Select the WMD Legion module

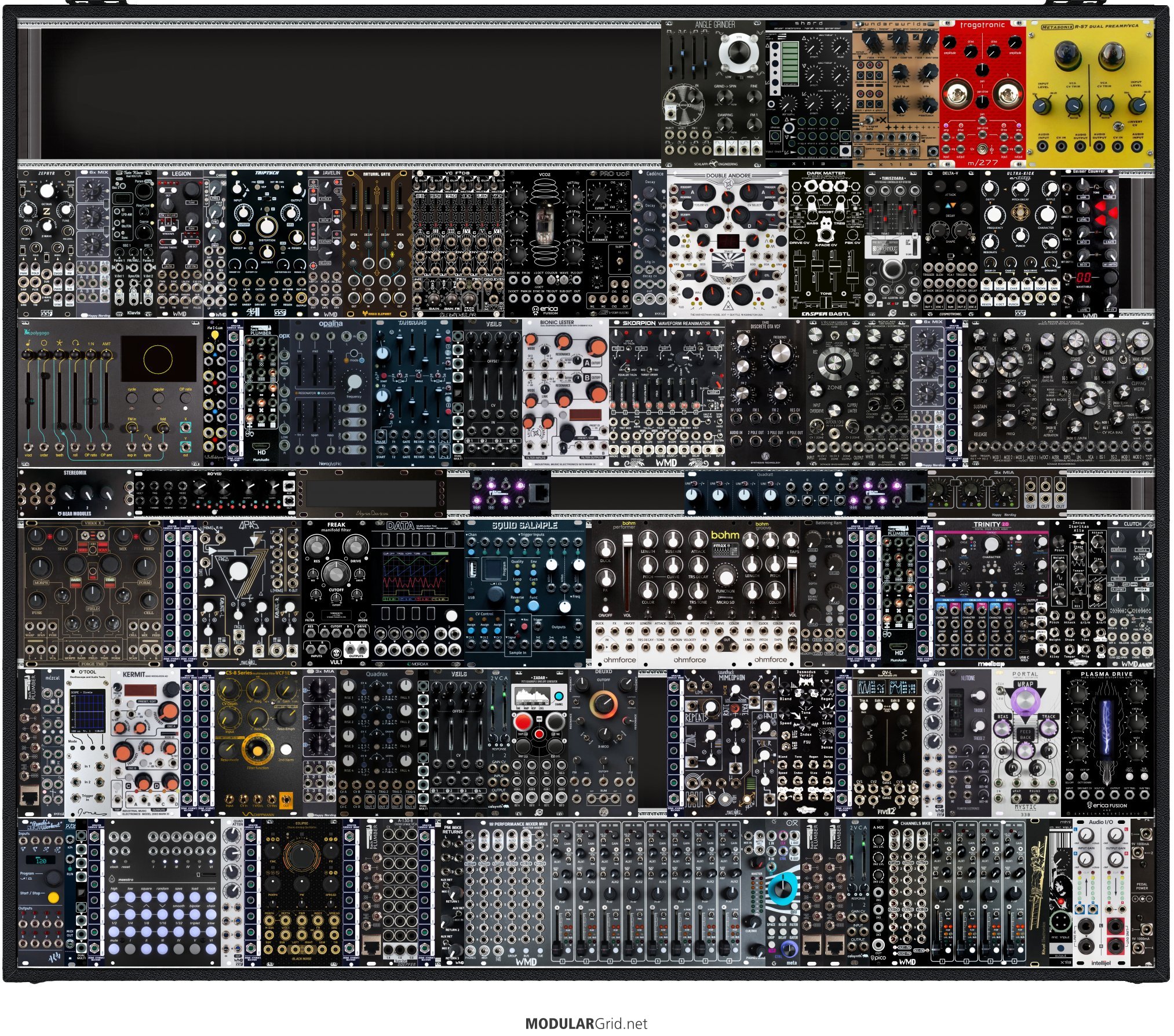click(180, 243)
